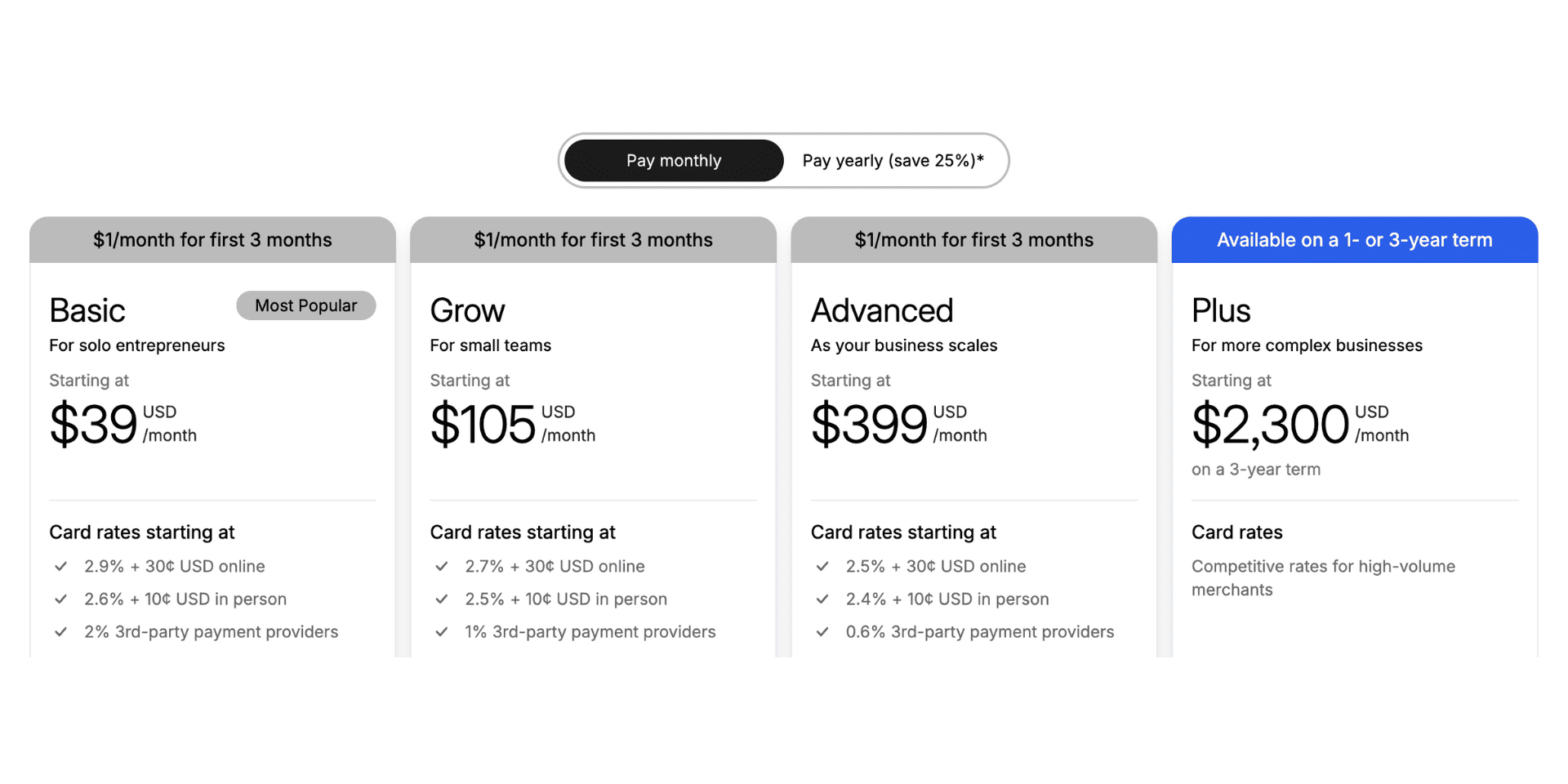
Task: Click the Grow plan $1/month promo banner
Action: tap(593, 240)
